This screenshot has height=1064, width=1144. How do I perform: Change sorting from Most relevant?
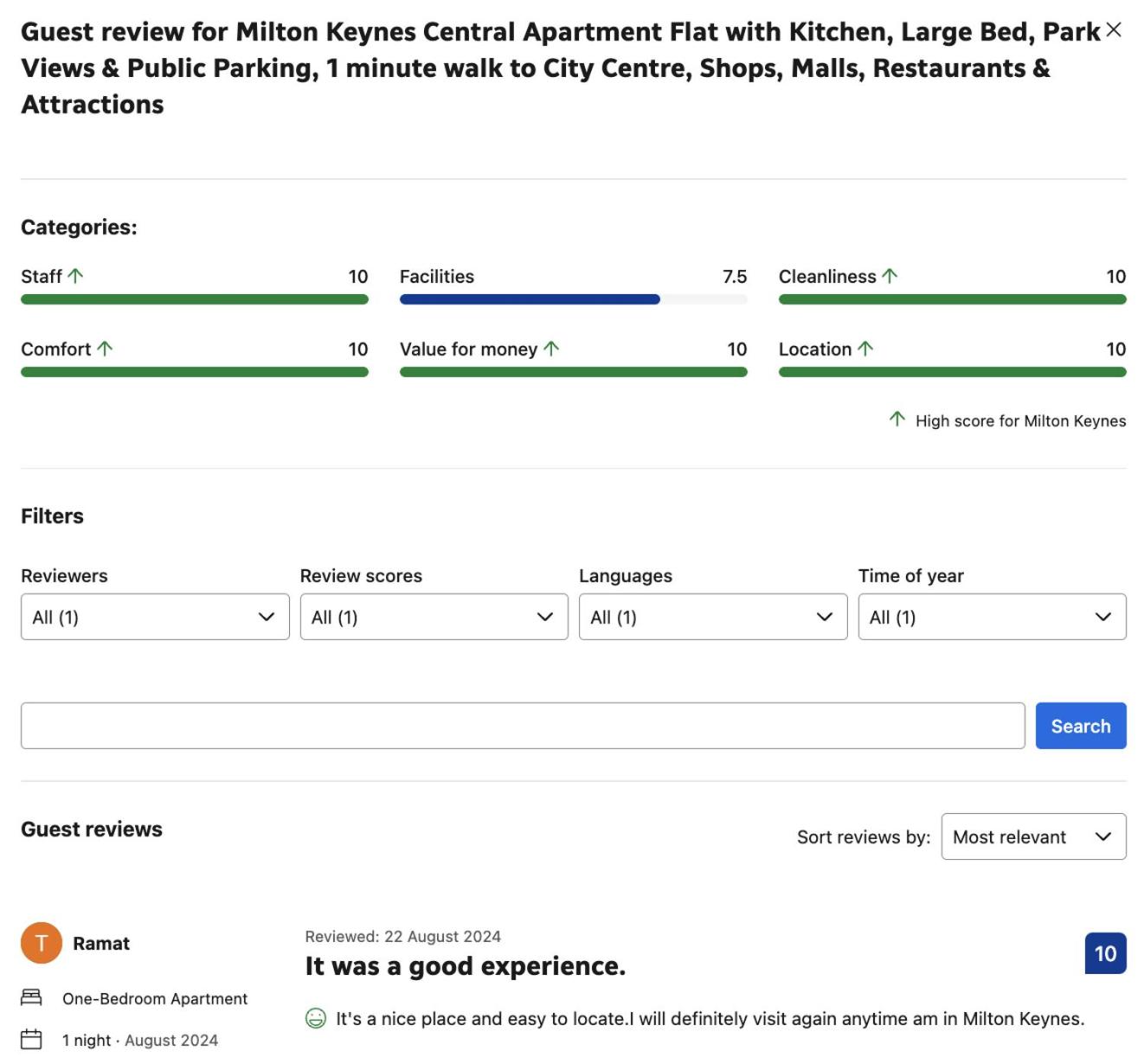[1034, 836]
